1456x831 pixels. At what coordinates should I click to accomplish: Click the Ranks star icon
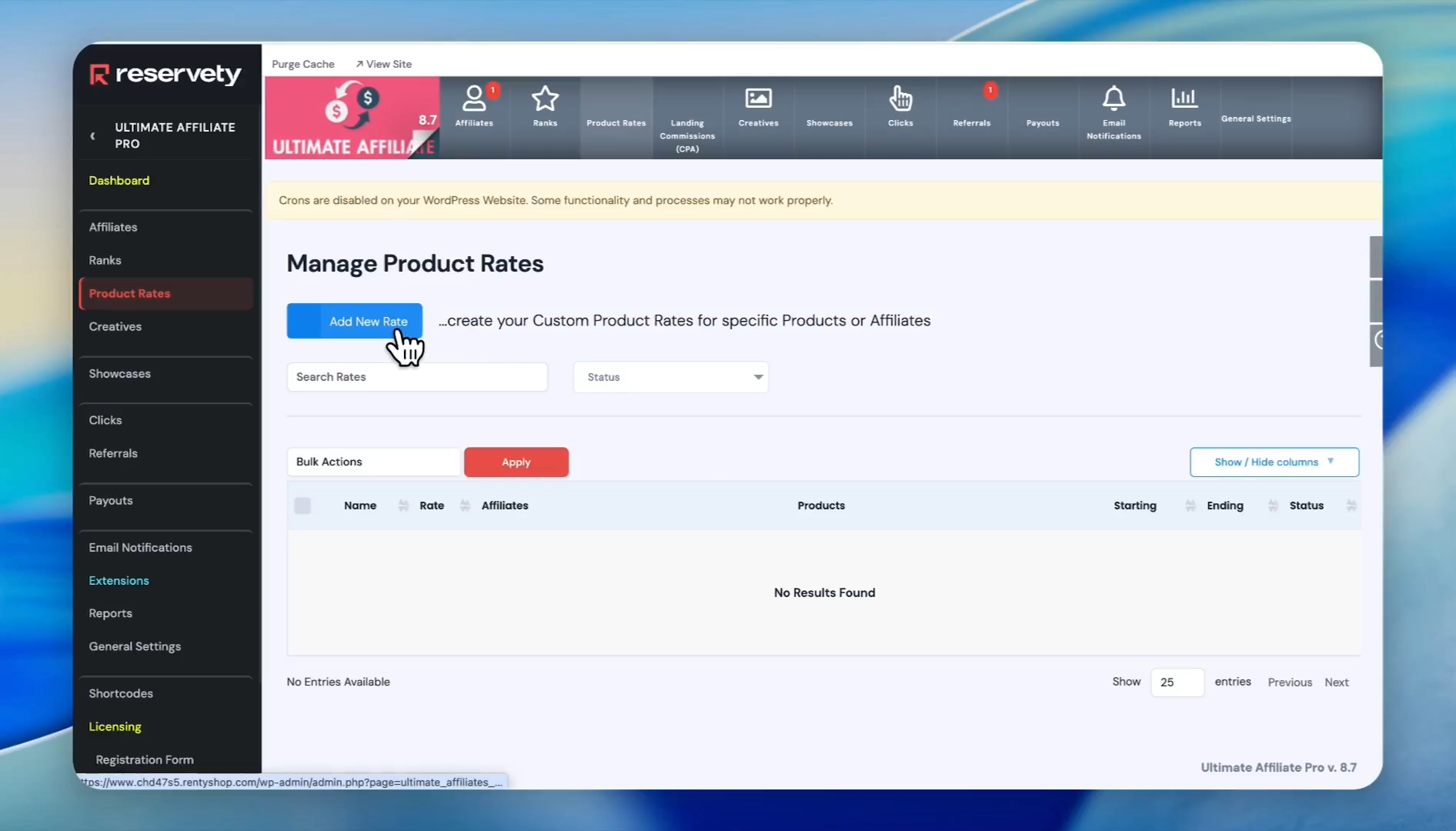(545, 99)
